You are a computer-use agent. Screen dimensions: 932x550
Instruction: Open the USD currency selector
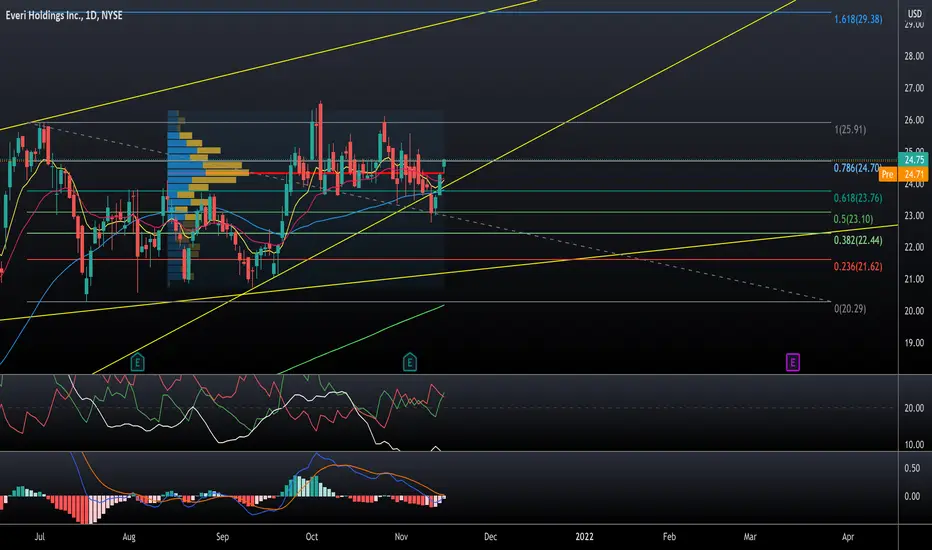pos(913,13)
